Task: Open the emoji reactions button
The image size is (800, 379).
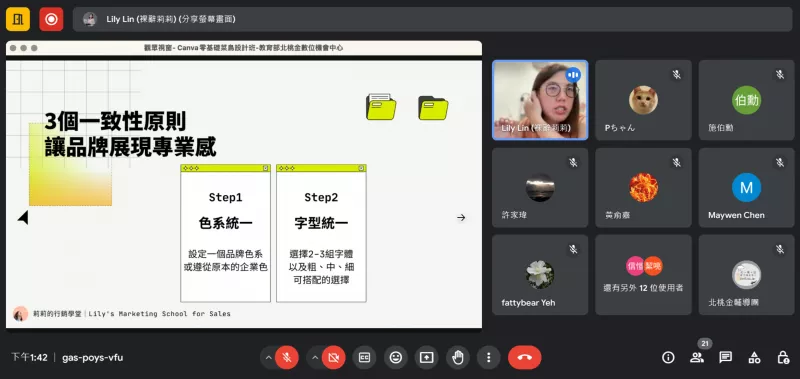Action: 395,358
